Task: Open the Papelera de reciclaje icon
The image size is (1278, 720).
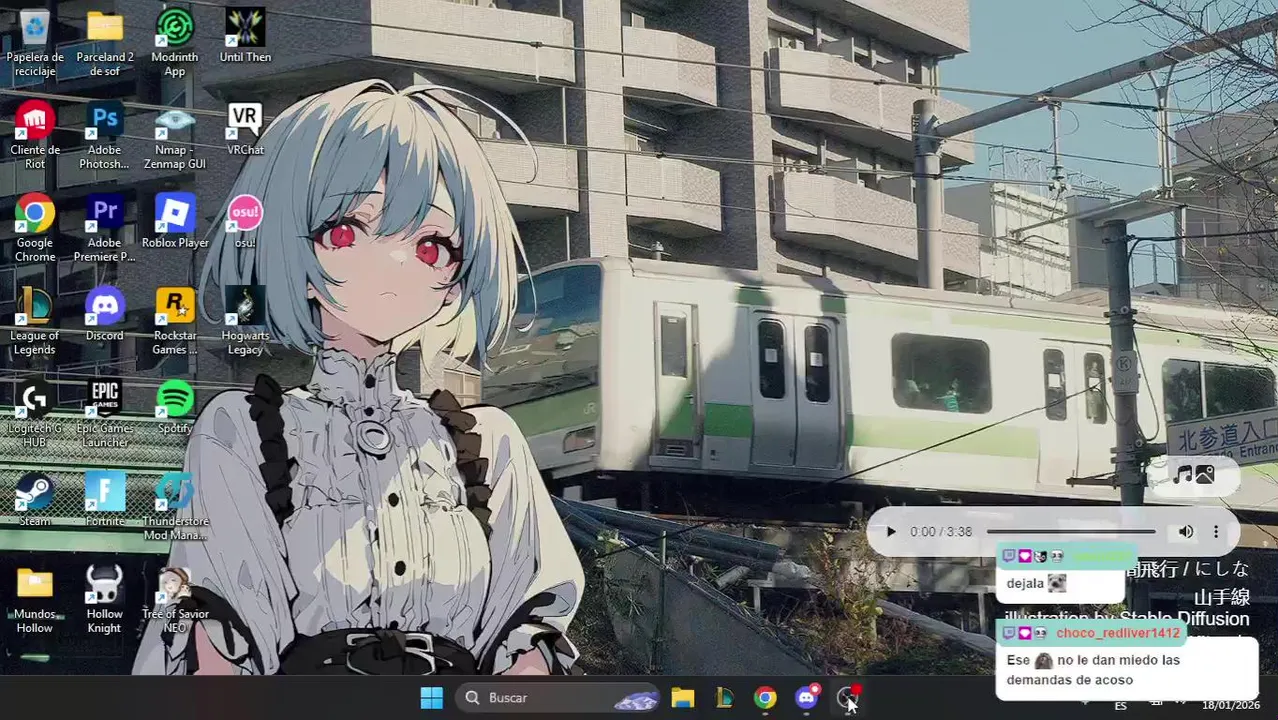Action: click(35, 42)
